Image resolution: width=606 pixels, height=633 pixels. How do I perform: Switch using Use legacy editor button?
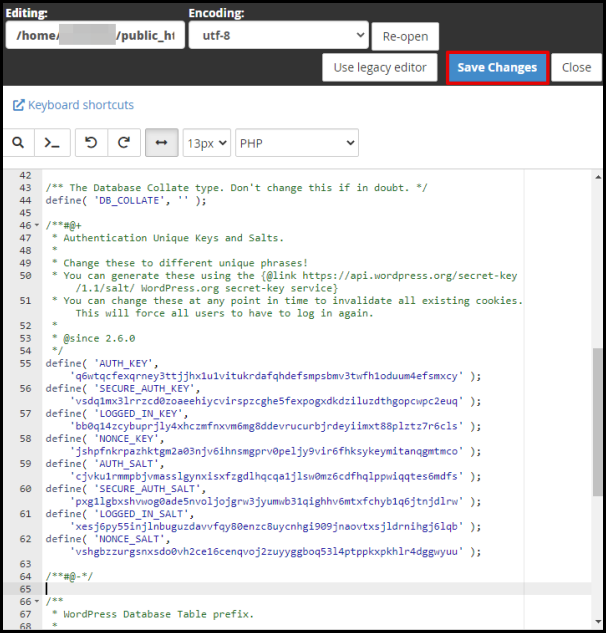point(380,67)
